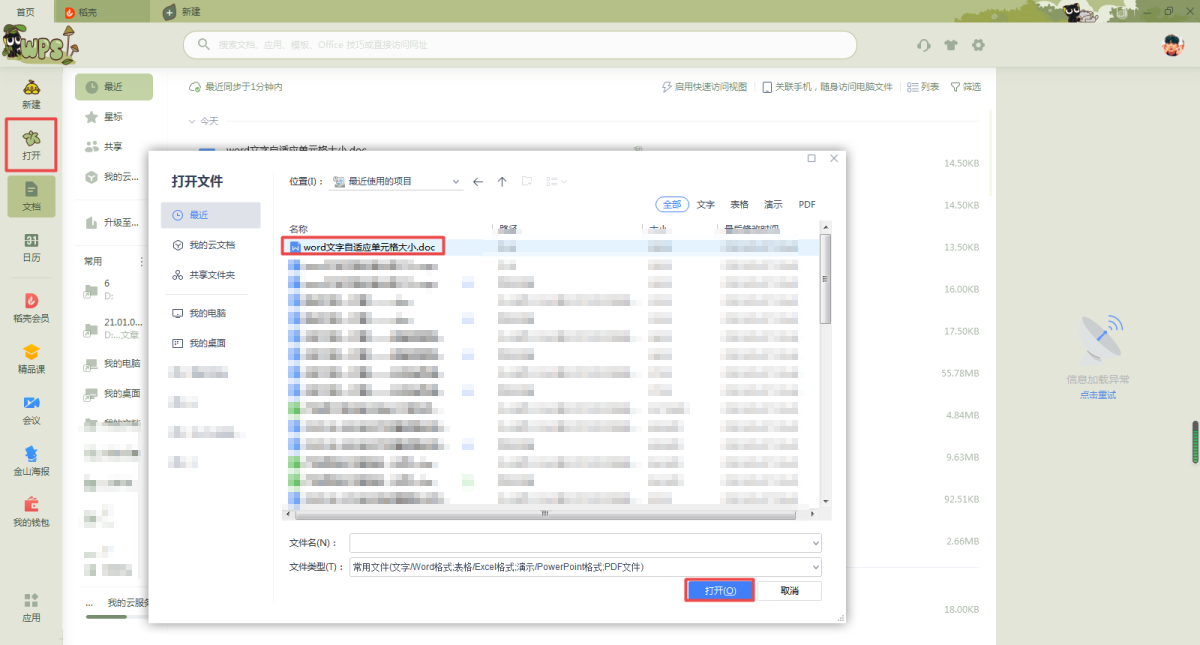Select the 全部 file type filter
The image size is (1200, 645).
[672, 204]
